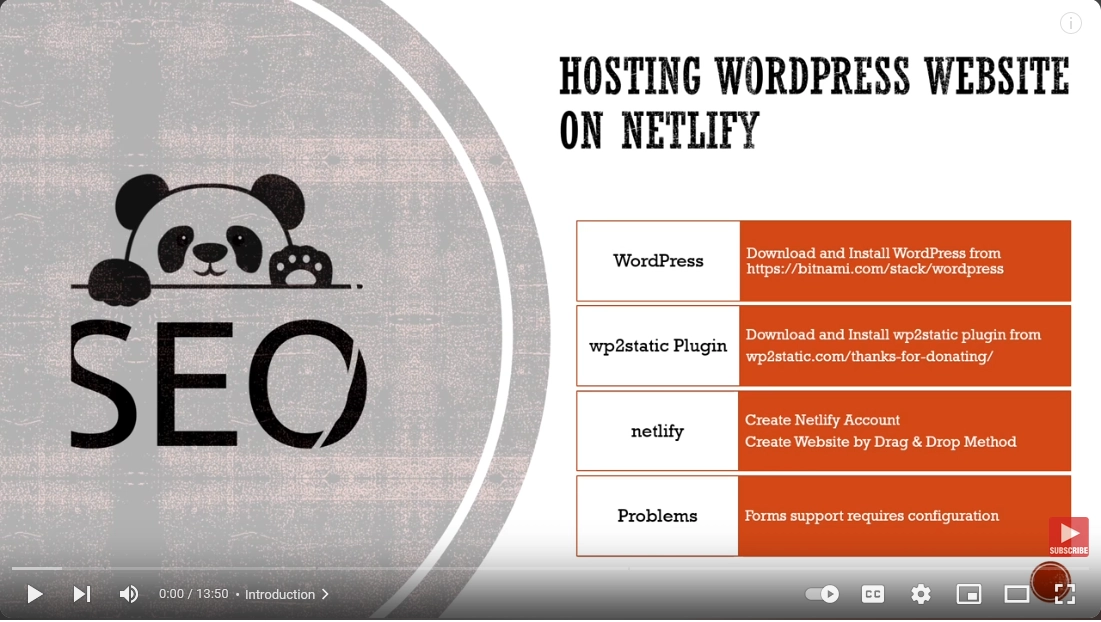Expand the Introduction chapter chevron
Image resolution: width=1101 pixels, height=622 pixels.
click(x=324, y=594)
